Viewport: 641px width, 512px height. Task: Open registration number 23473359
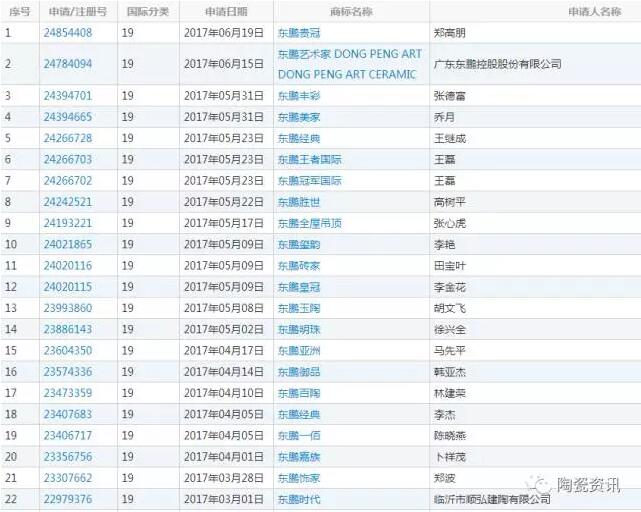pos(68,393)
